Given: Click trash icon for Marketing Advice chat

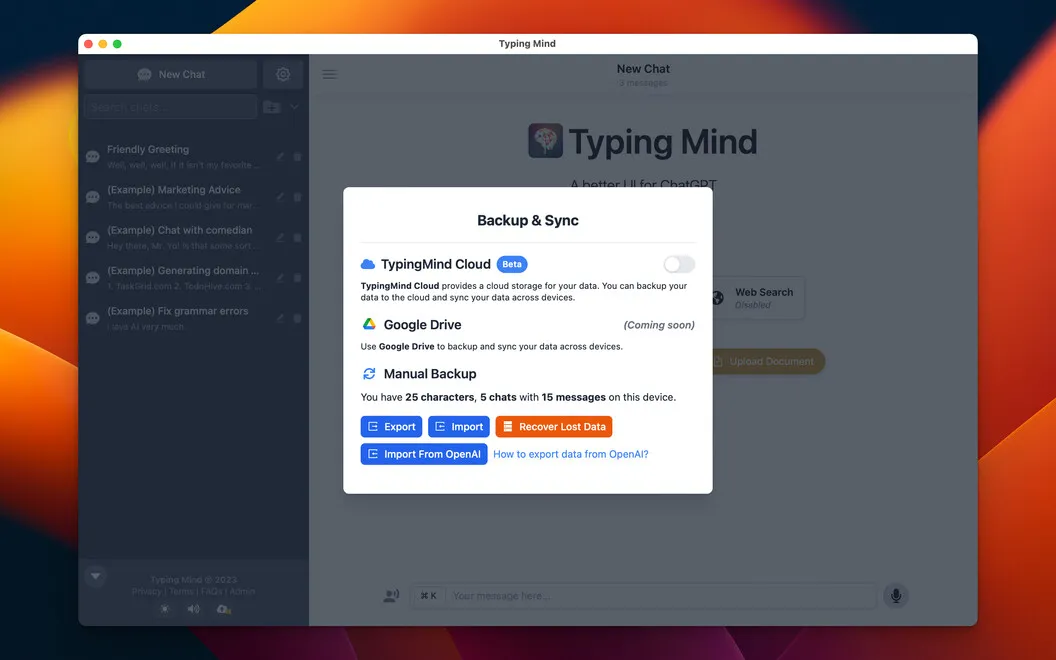Looking at the screenshot, I should tap(297, 197).
